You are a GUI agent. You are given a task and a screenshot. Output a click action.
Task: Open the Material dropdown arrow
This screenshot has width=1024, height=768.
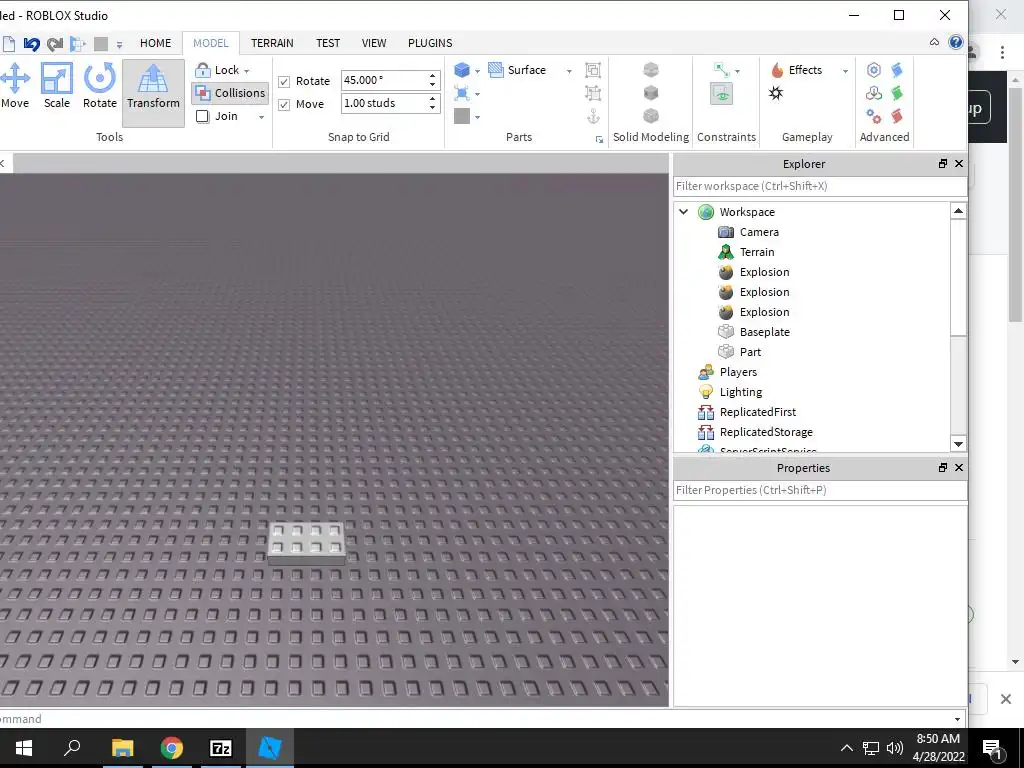477,94
